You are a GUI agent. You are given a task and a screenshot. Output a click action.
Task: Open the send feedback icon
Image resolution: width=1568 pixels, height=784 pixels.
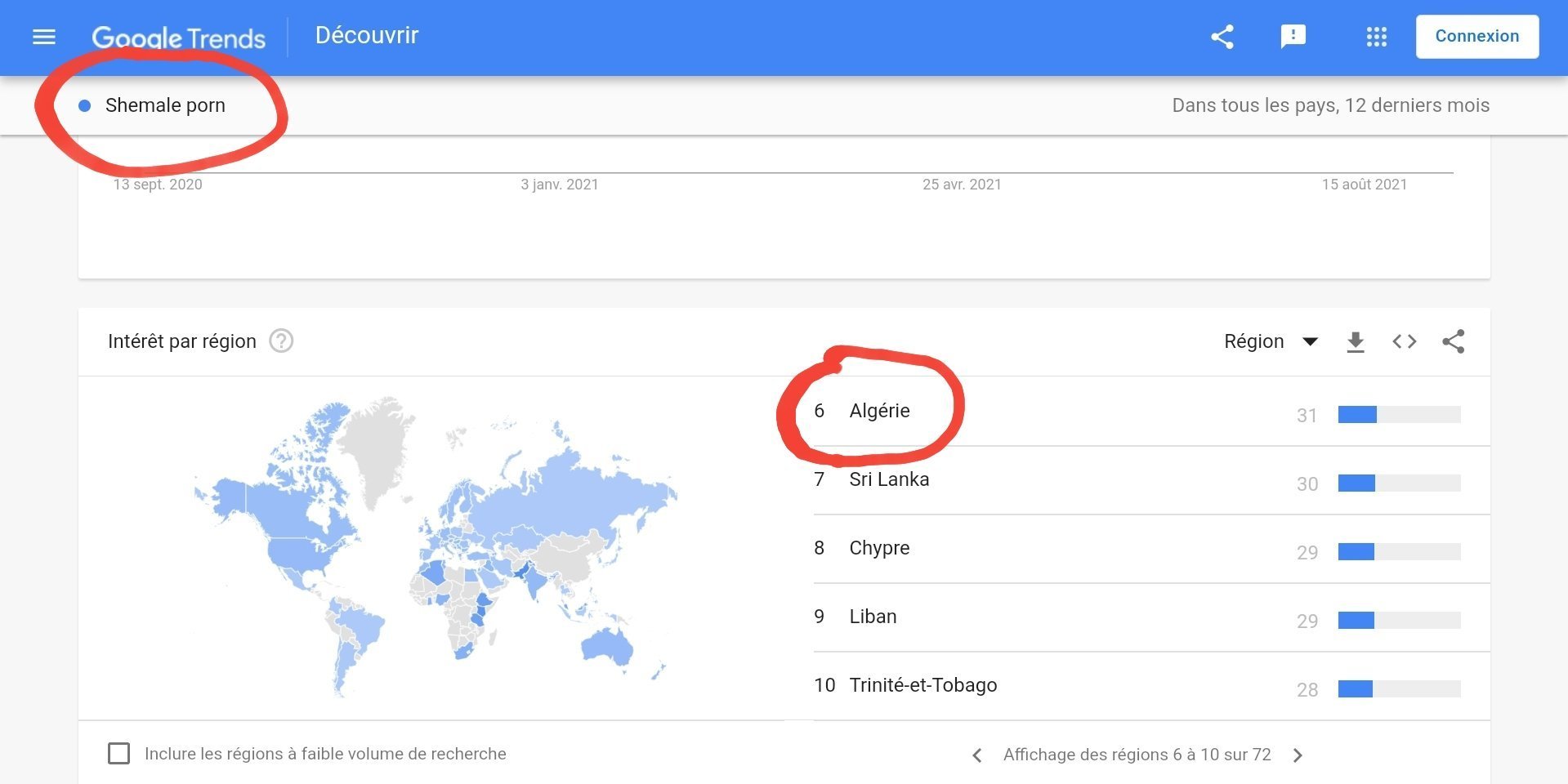(x=1293, y=37)
